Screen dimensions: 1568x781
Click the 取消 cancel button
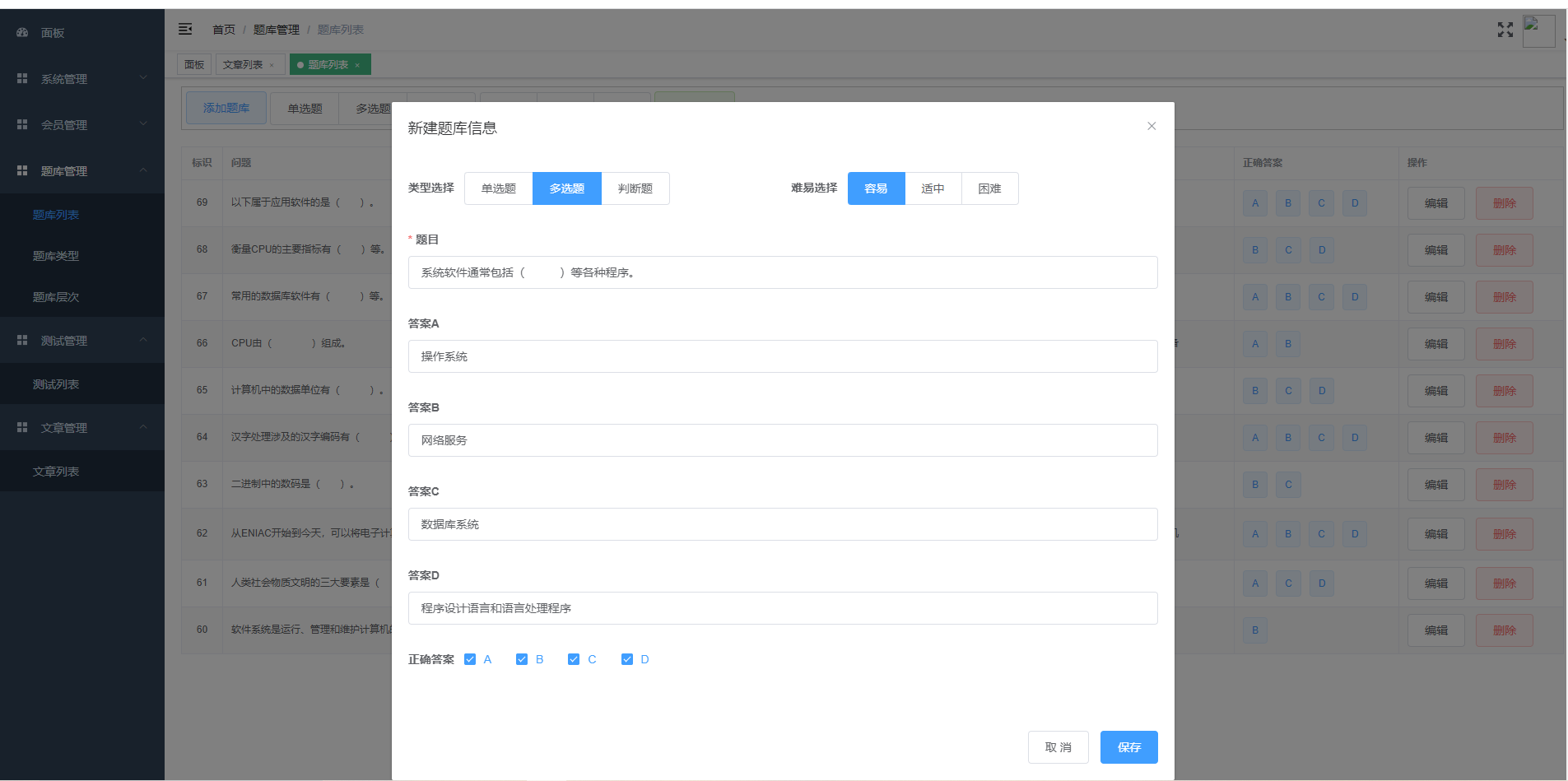point(1059,747)
